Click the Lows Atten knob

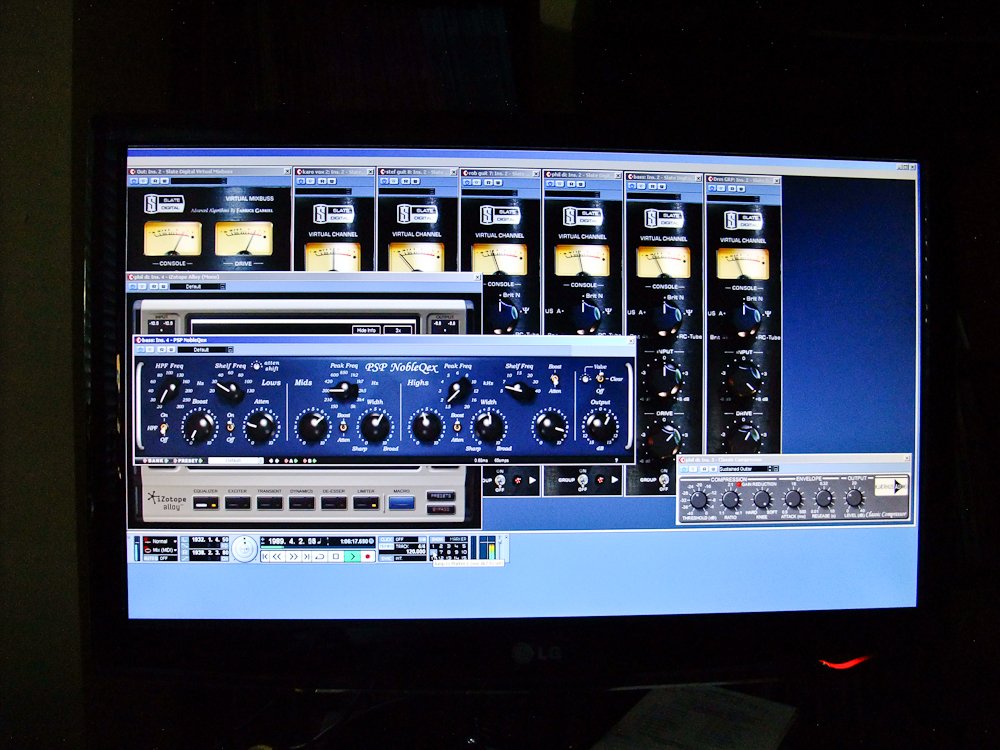(x=261, y=427)
